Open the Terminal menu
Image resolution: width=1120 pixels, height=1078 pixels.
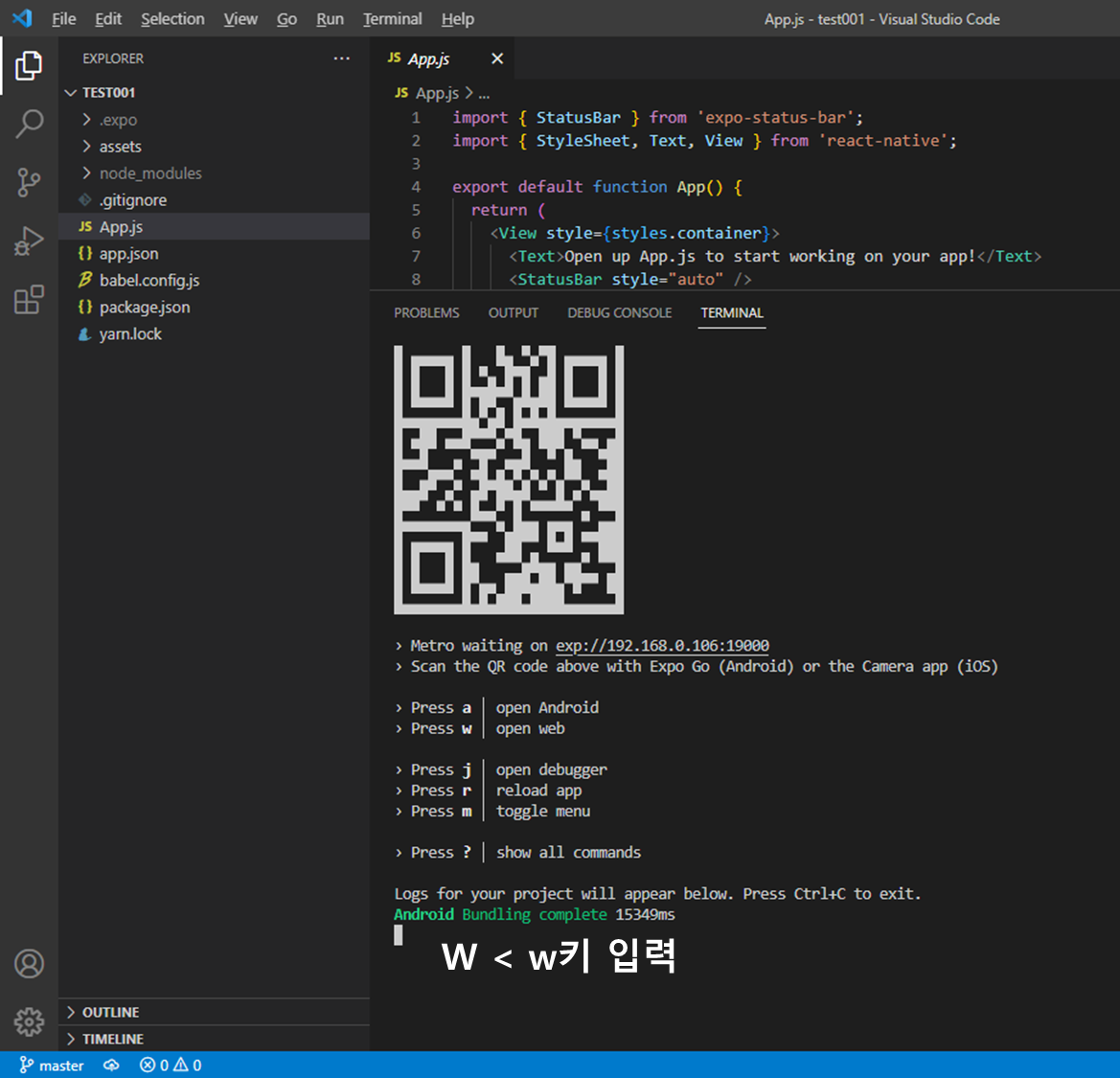[392, 19]
